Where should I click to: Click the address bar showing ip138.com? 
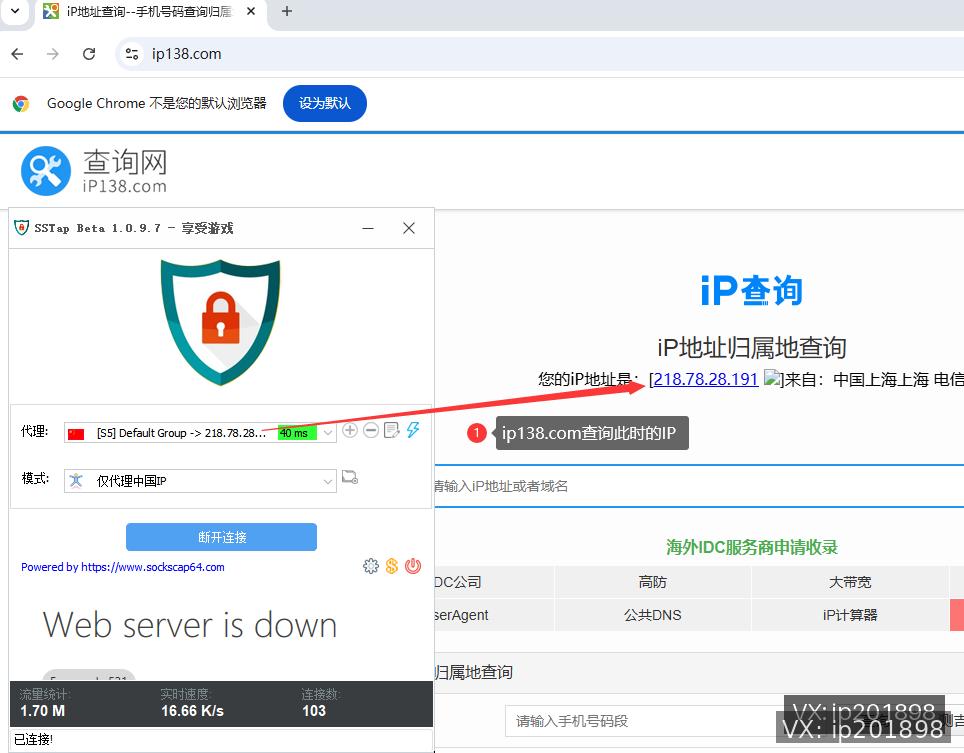point(541,54)
